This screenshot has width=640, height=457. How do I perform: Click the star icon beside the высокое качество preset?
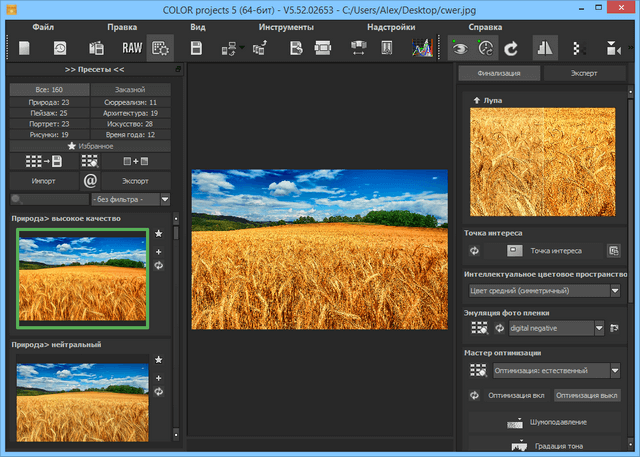tap(158, 233)
